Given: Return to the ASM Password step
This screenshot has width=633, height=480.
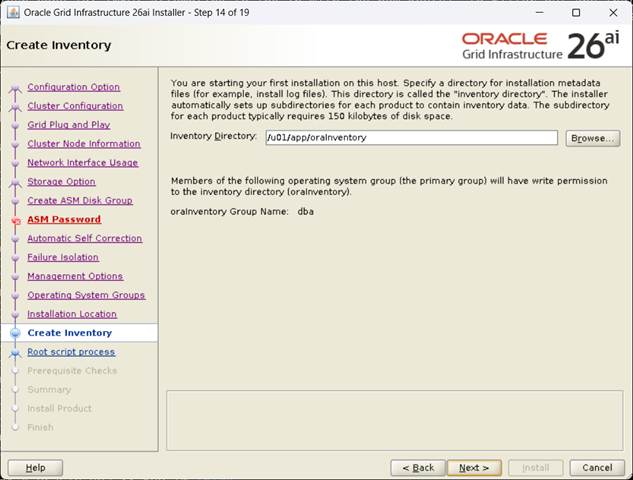Looking at the screenshot, I should 64,219.
